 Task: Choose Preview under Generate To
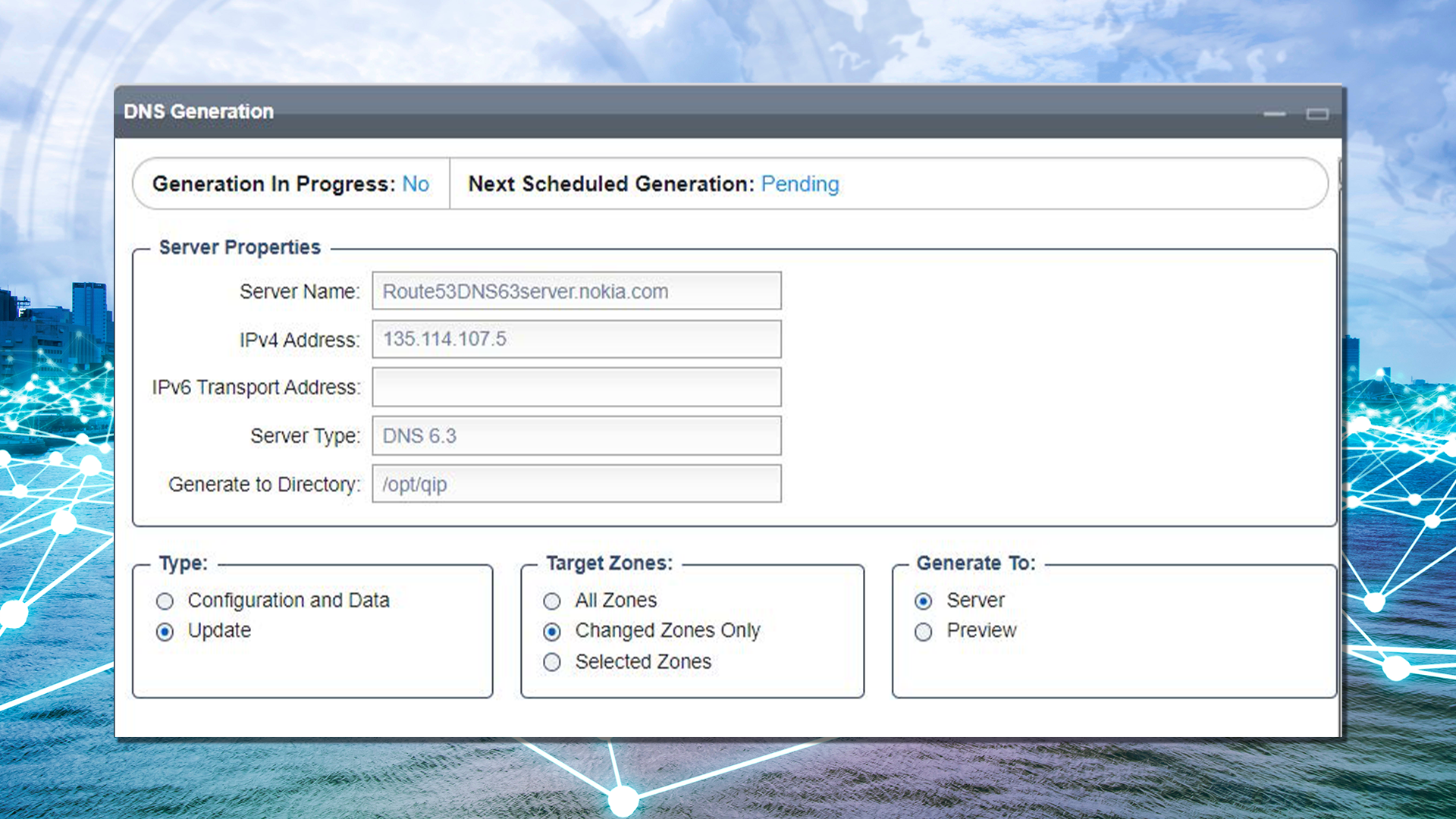[923, 632]
